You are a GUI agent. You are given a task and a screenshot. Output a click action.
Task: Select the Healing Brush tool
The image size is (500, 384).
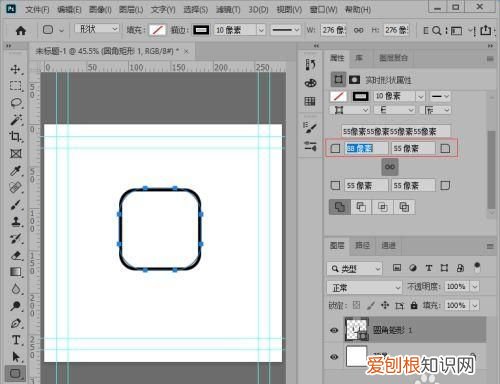coord(15,188)
